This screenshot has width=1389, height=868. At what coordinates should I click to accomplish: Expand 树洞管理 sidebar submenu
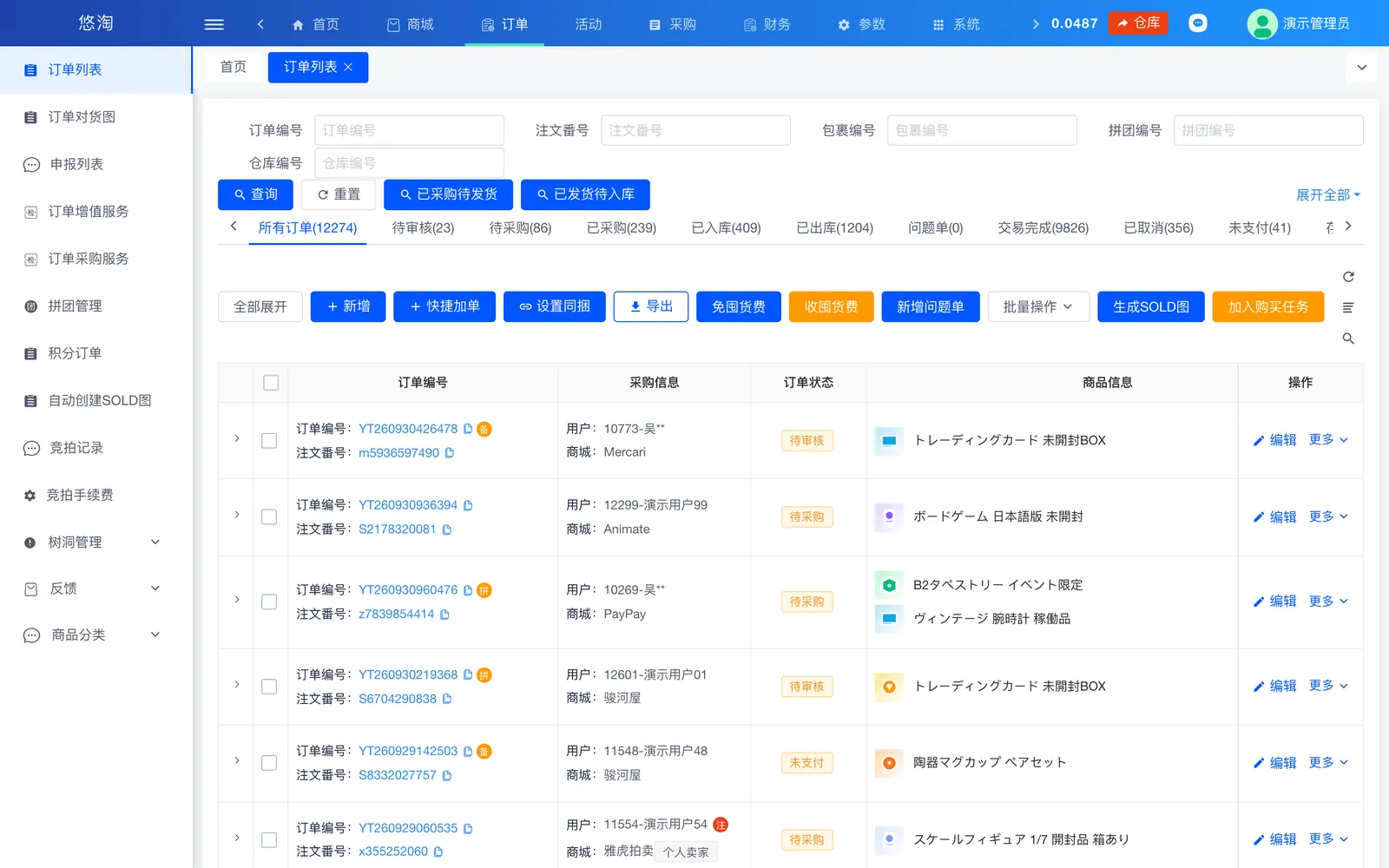click(x=95, y=542)
